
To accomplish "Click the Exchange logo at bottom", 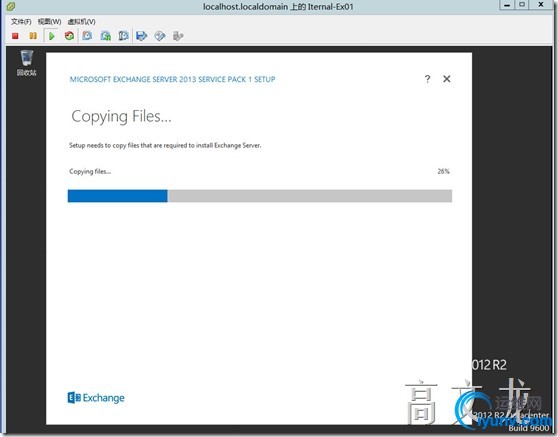I will tap(96, 397).
